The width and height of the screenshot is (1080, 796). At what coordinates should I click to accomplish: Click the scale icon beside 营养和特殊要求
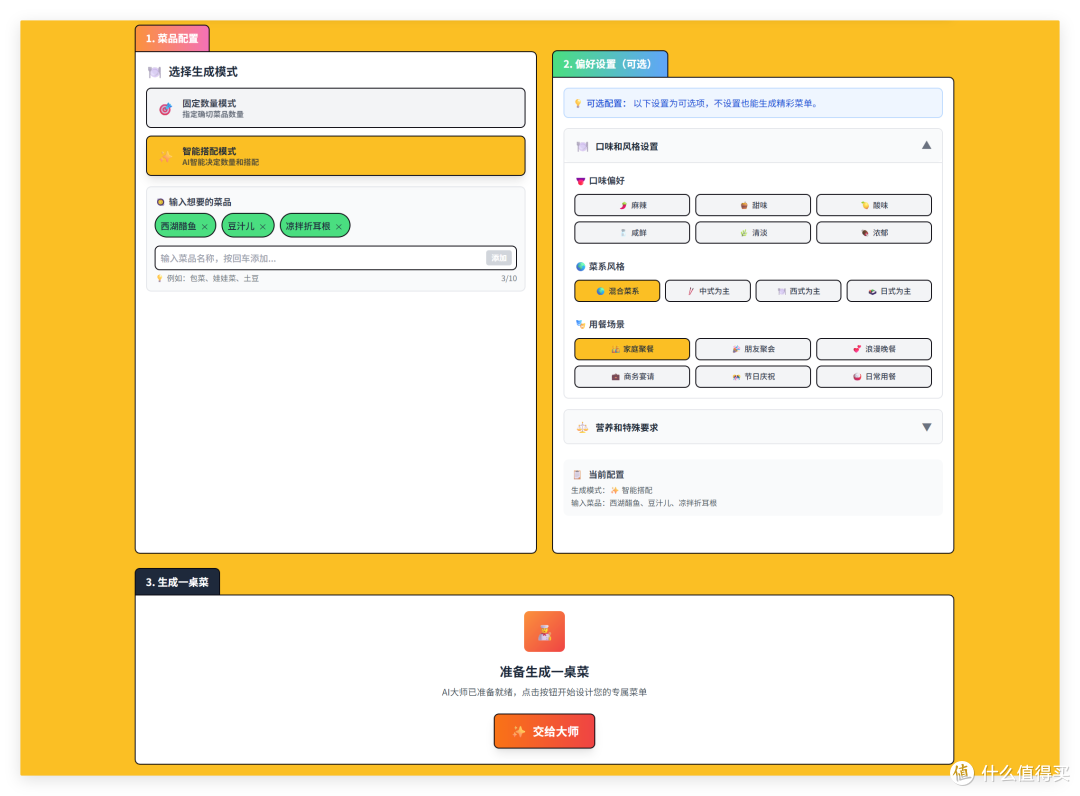coord(582,428)
